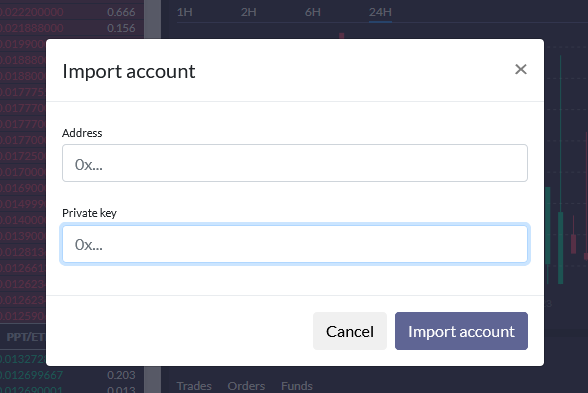This screenshot has width=588, height=393.
Task: Close the Import account dialog with X
Action: tap(520, 69)
